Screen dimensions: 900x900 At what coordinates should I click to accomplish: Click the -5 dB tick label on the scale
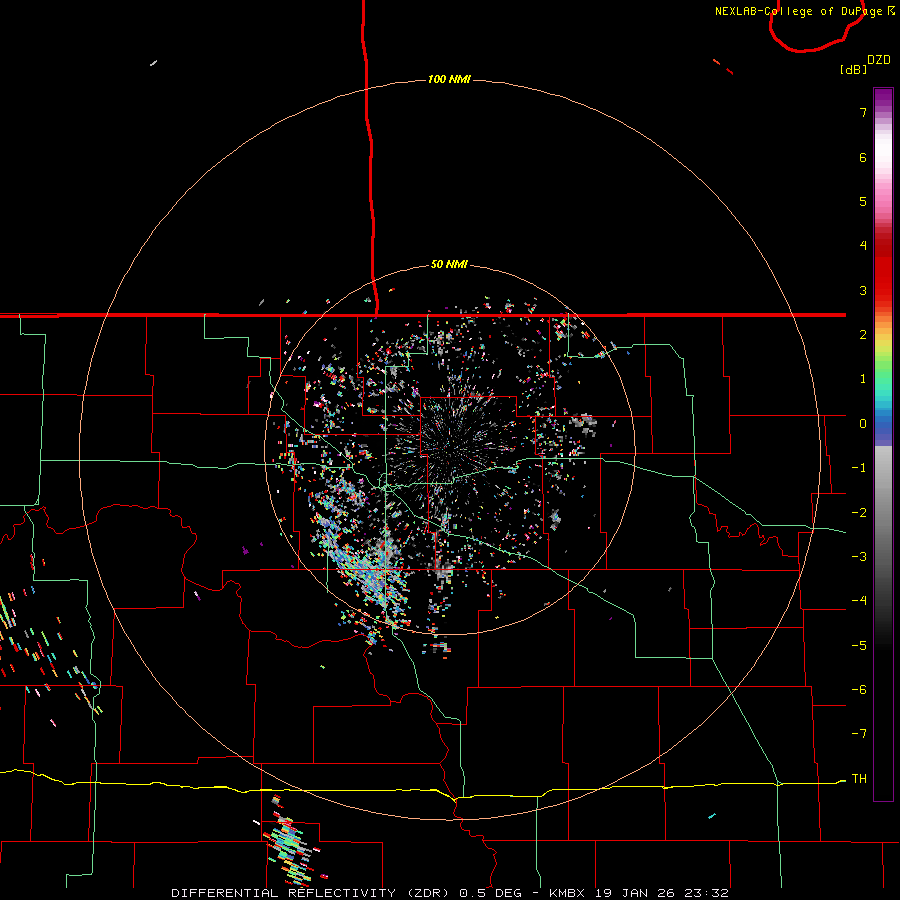pos(859,646)
